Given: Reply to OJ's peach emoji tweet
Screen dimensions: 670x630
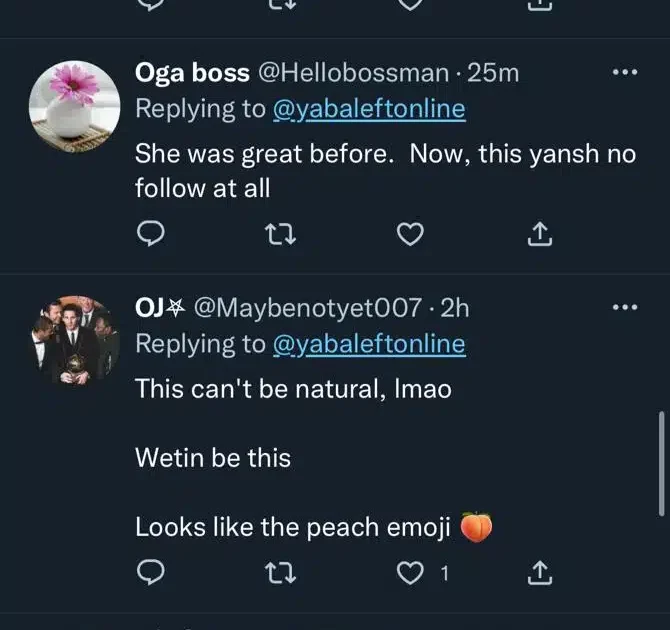Looking at the screenshot, I should 149,572.
